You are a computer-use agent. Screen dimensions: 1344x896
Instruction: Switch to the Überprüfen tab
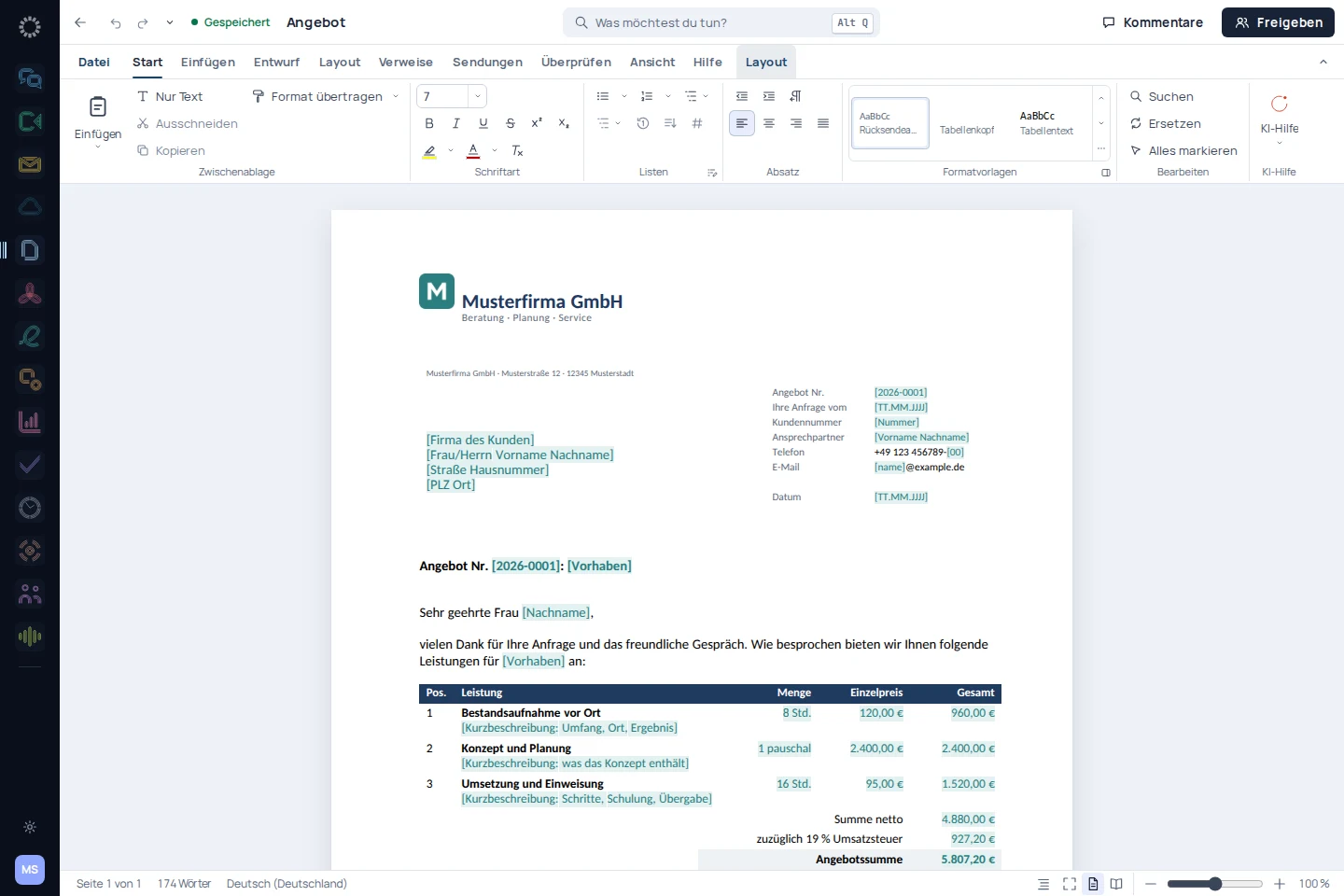(x=576, y=62)
